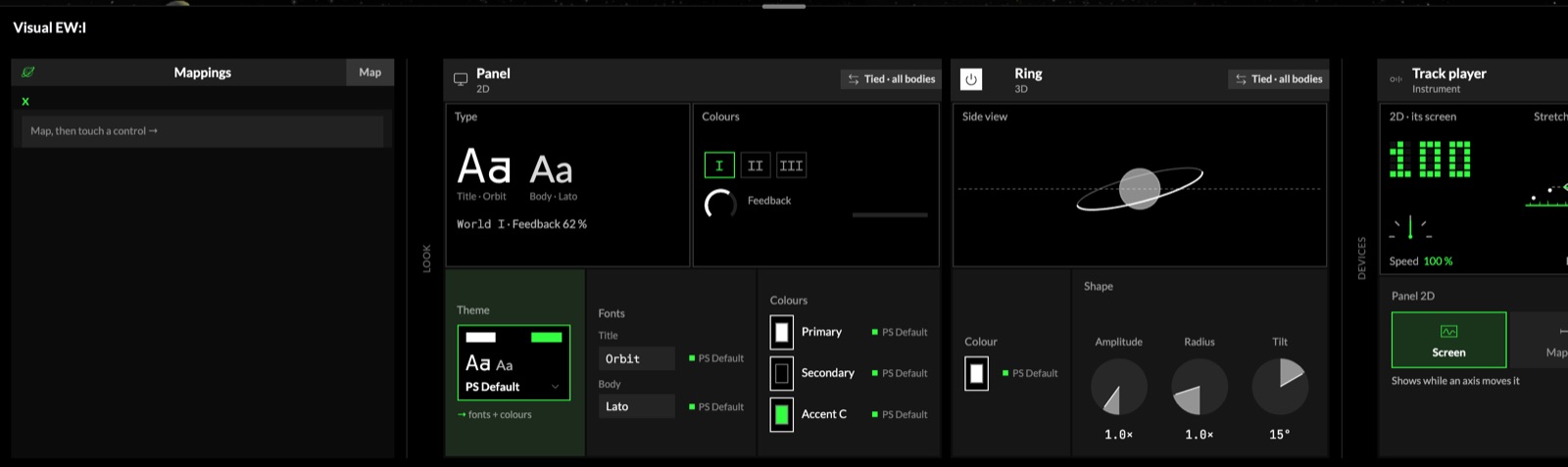1568x467 pixels.
Task: Select world I in Colours
Action: (x=719, y=165)
